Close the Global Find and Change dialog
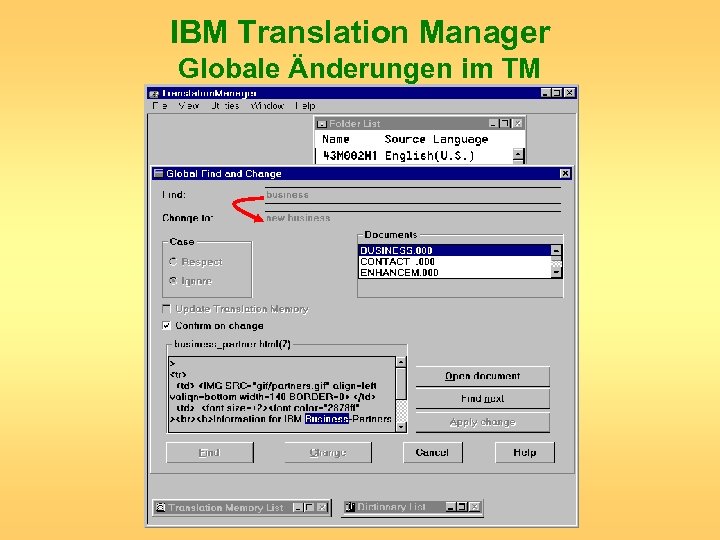 [x=565, y=174]
